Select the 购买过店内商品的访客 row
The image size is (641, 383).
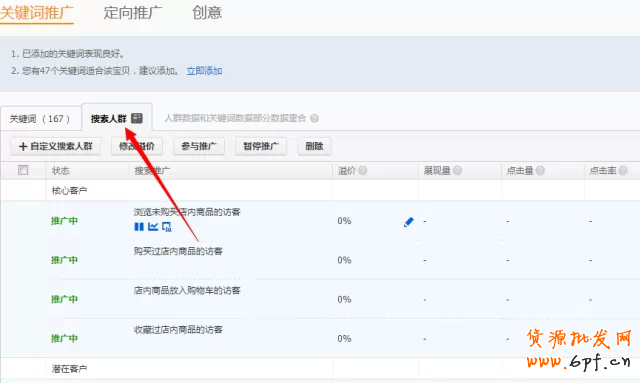coord(320,260)
